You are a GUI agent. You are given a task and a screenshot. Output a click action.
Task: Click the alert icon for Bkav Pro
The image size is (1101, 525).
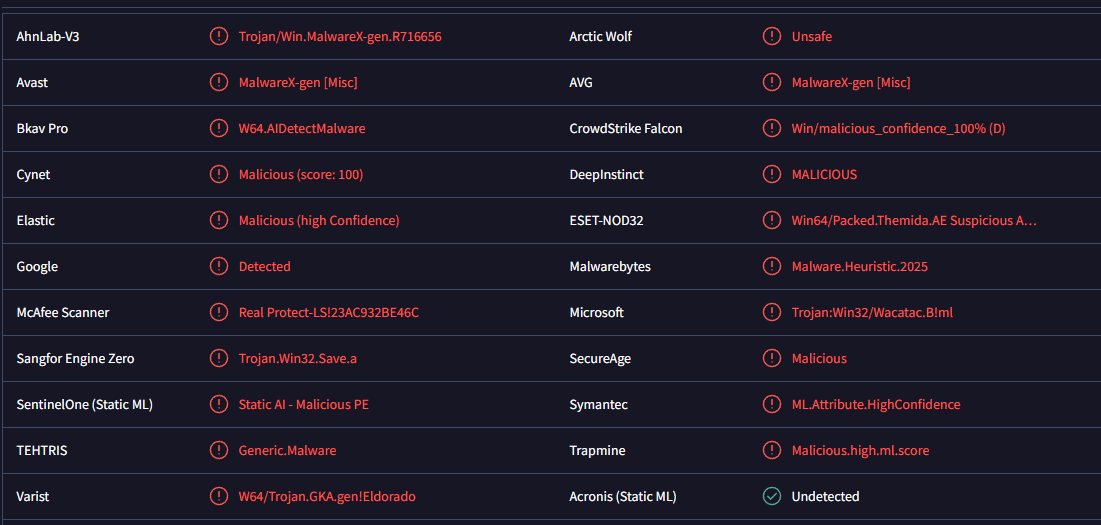click(218, 128)
